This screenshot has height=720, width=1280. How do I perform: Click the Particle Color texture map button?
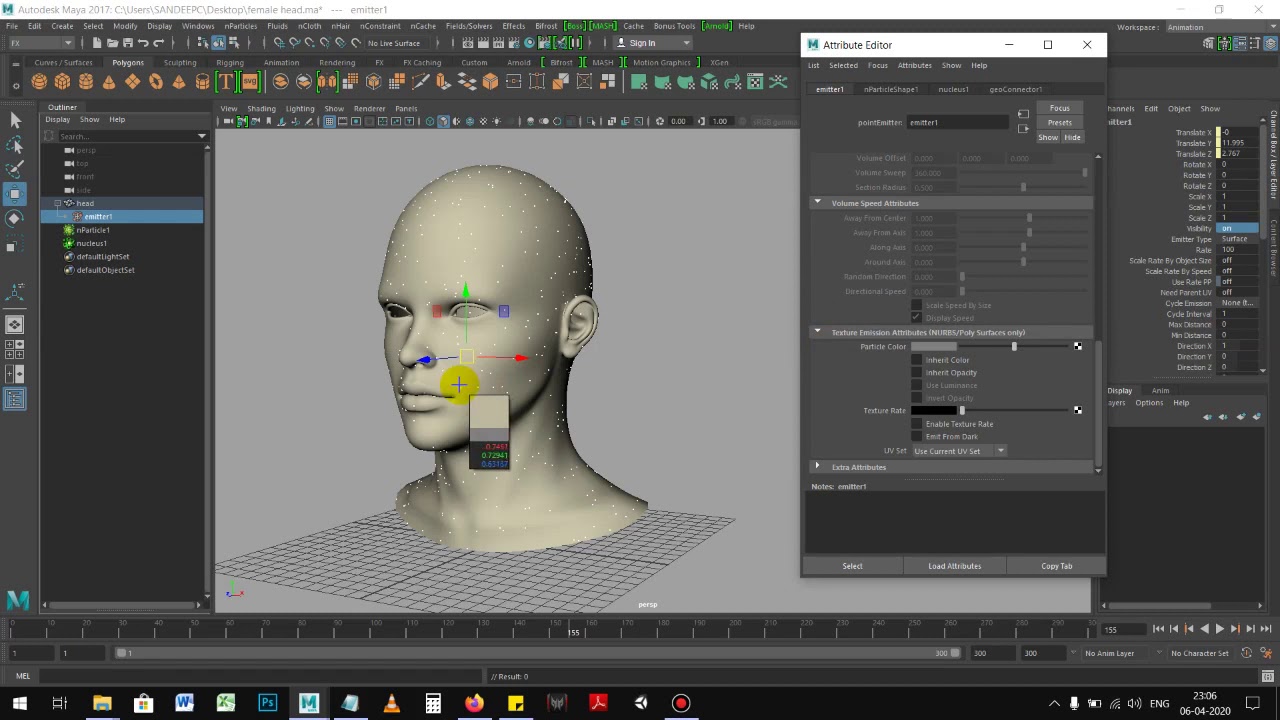click(1077, 346)
